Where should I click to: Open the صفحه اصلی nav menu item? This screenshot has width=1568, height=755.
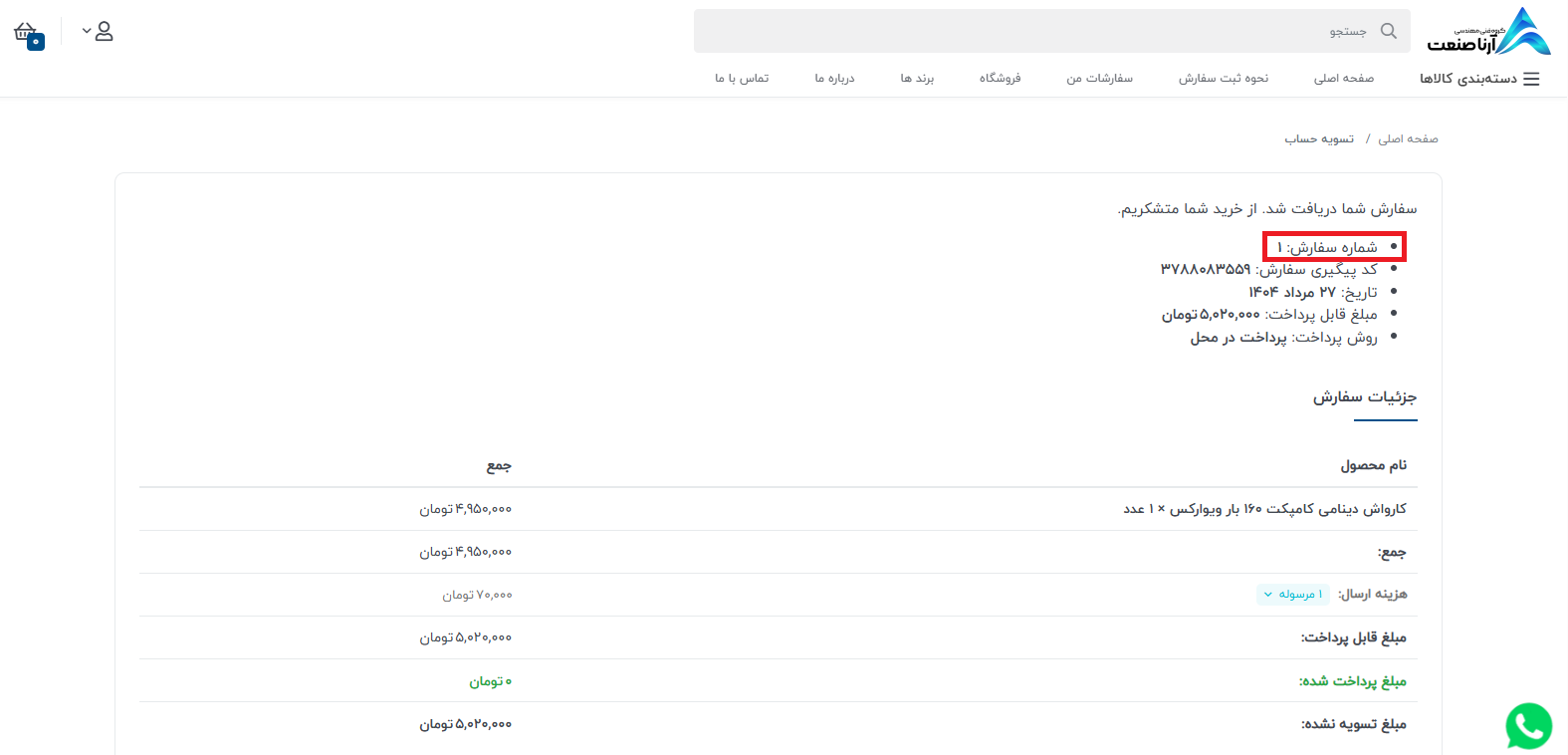coord(1343,78)
